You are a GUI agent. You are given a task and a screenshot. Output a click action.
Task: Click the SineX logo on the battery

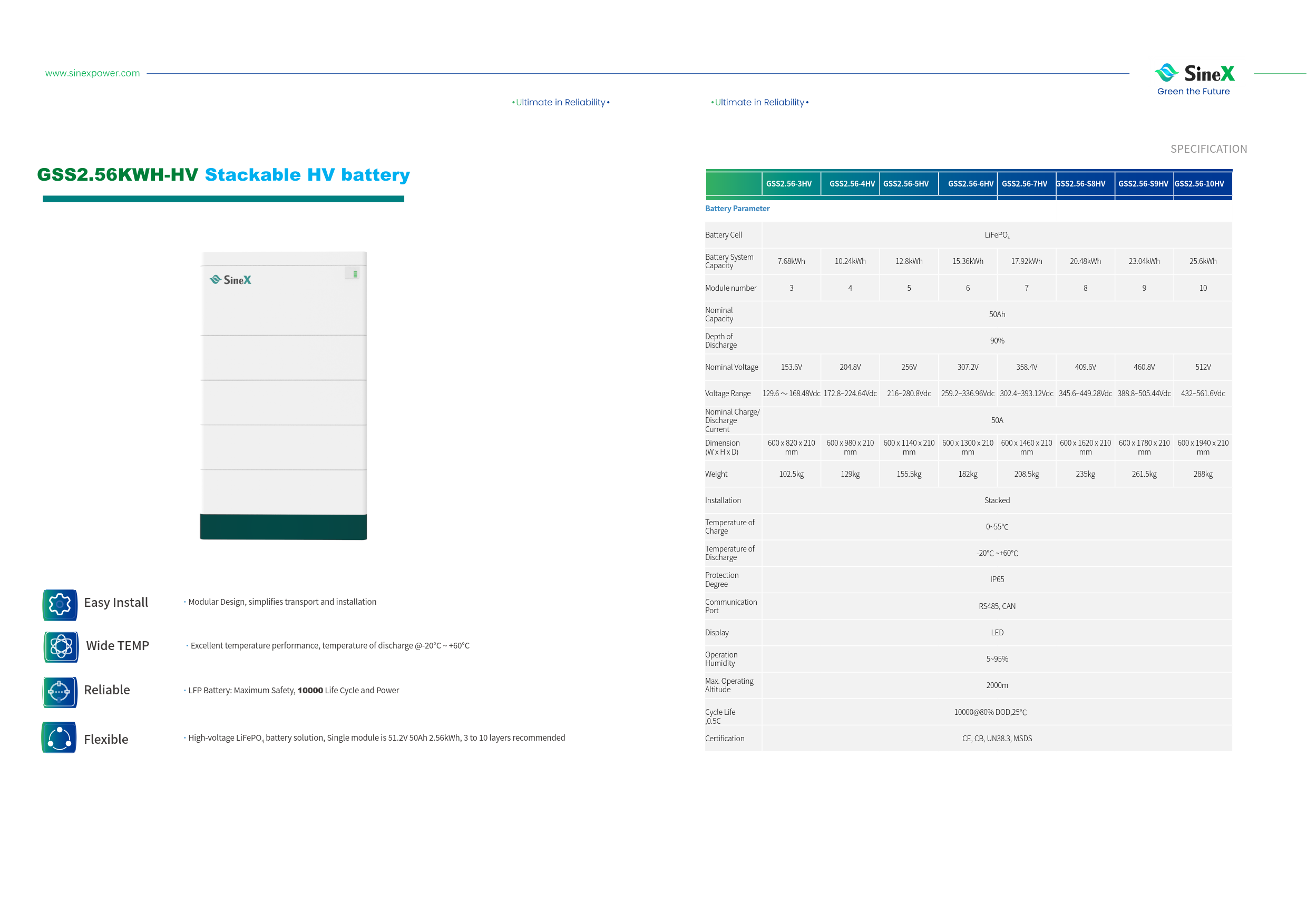click(230, 280)
